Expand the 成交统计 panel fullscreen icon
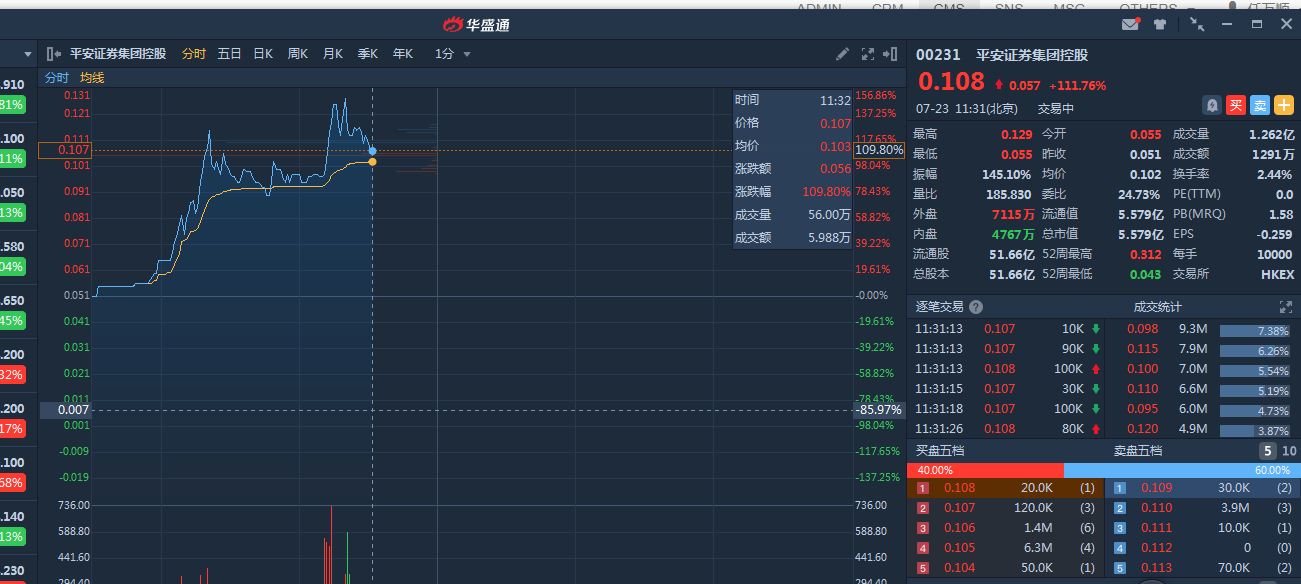The image size is (1301, 584). pyautogui.click(x=1286, y=307)
